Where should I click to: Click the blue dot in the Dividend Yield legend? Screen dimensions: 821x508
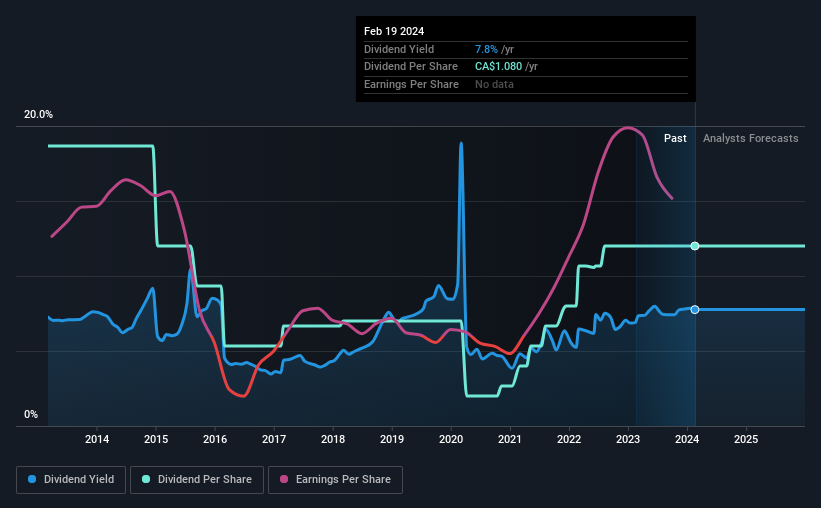click(x=35, y=480)
